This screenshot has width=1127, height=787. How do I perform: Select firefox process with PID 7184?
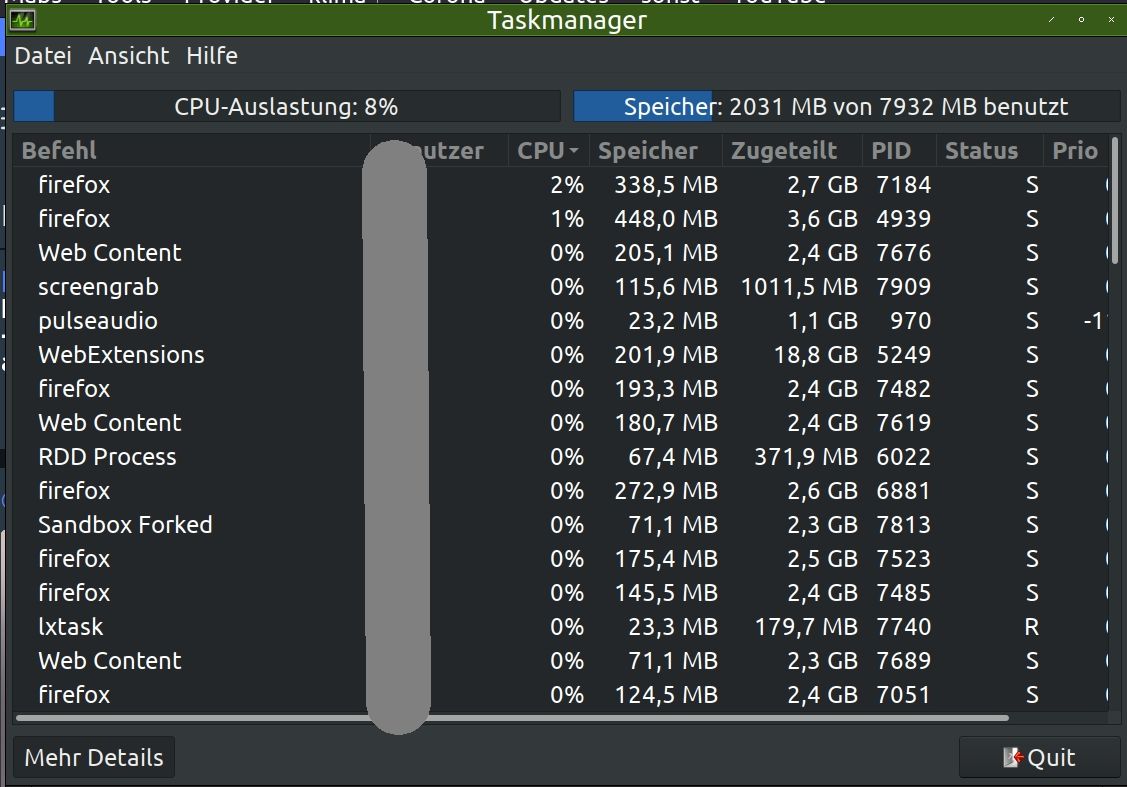click(x=561, y=185)
